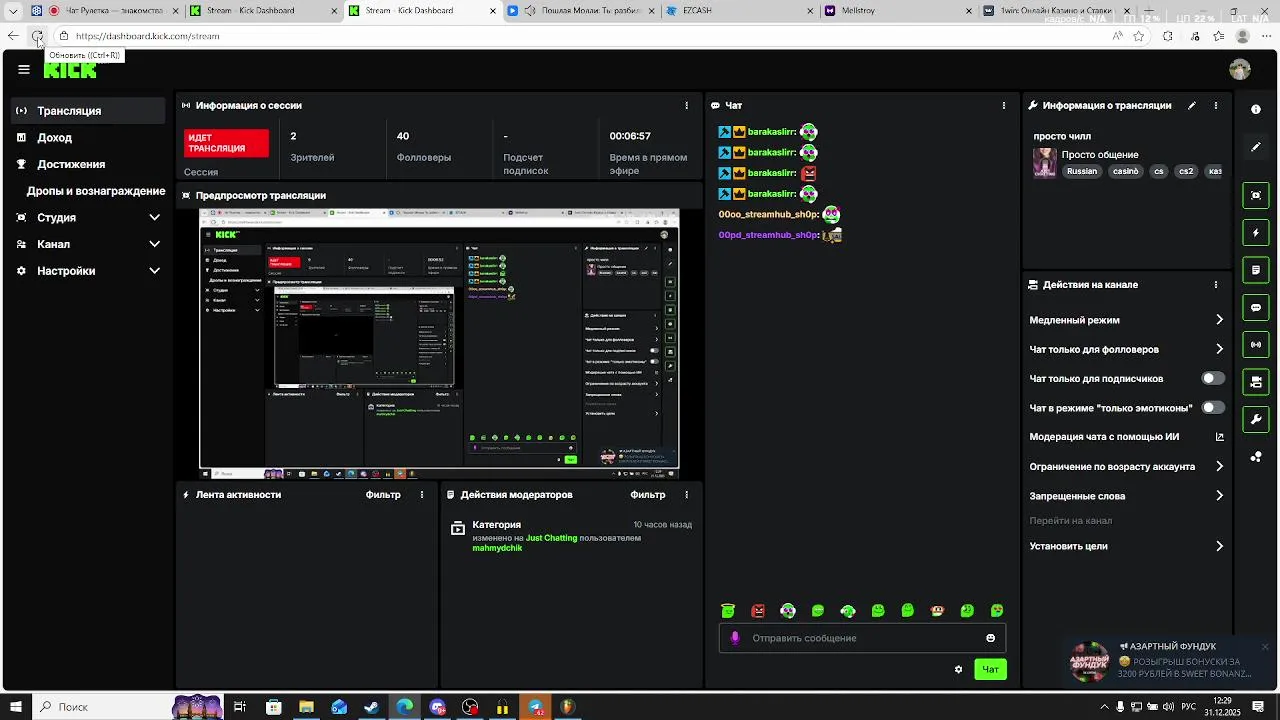The height and width of the screenshot is (720, 1280).
Task: Insert the last emote in quick row
Action: (997, 611)
